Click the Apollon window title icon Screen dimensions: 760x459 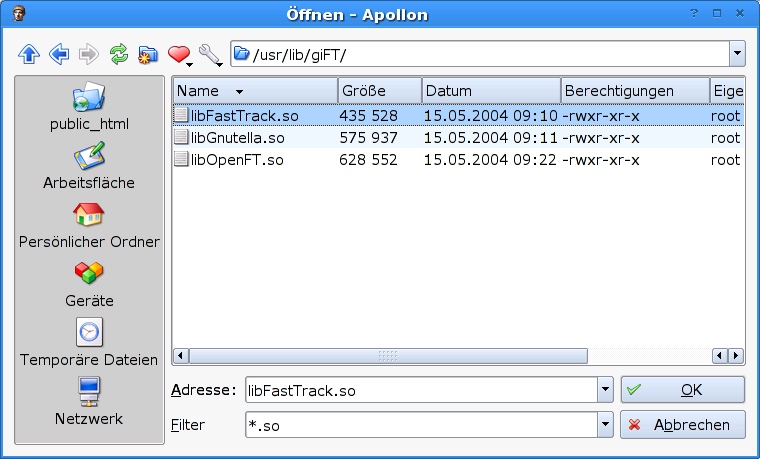18,13
